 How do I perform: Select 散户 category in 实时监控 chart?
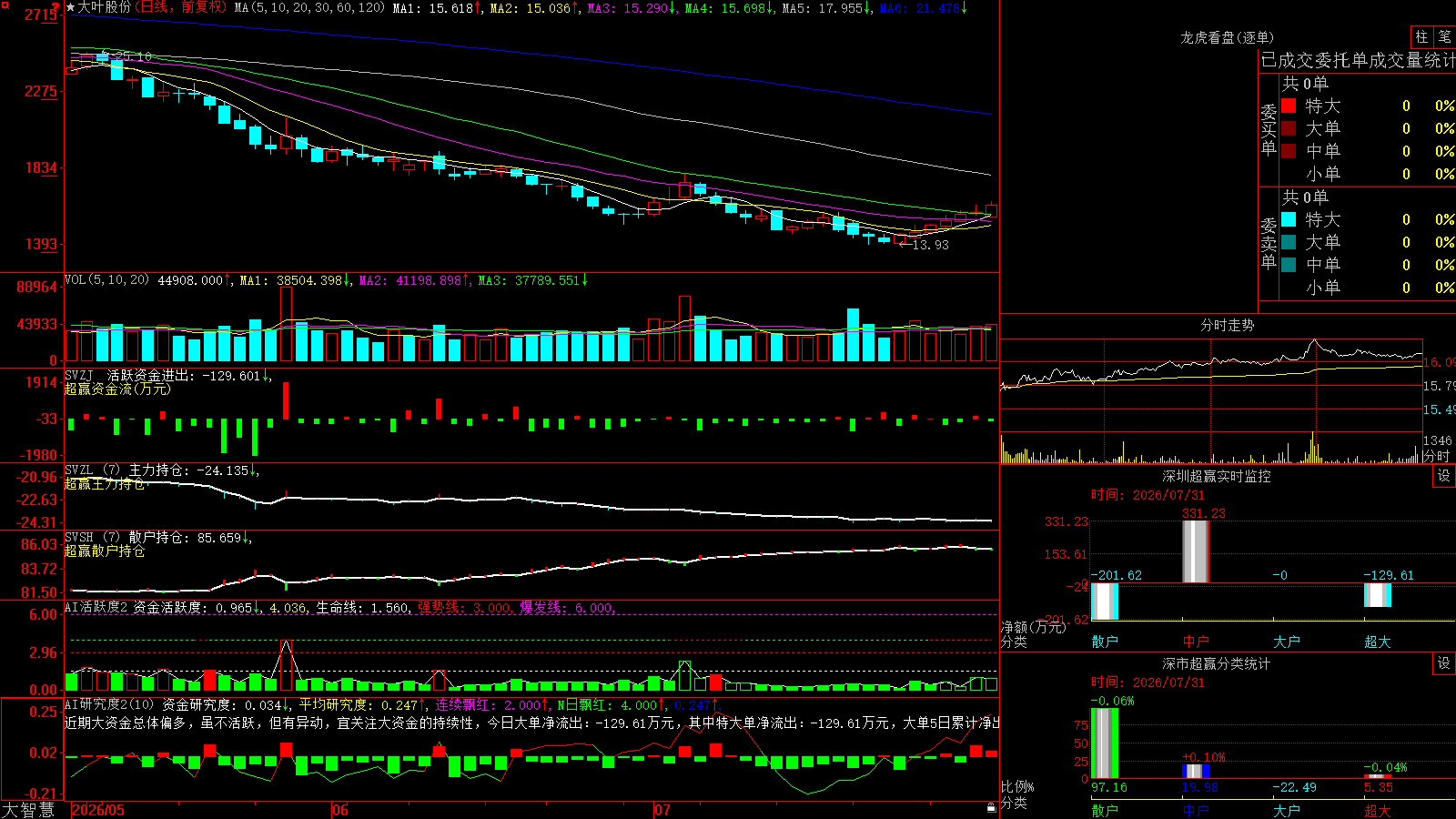click(x=1105, y=642)
